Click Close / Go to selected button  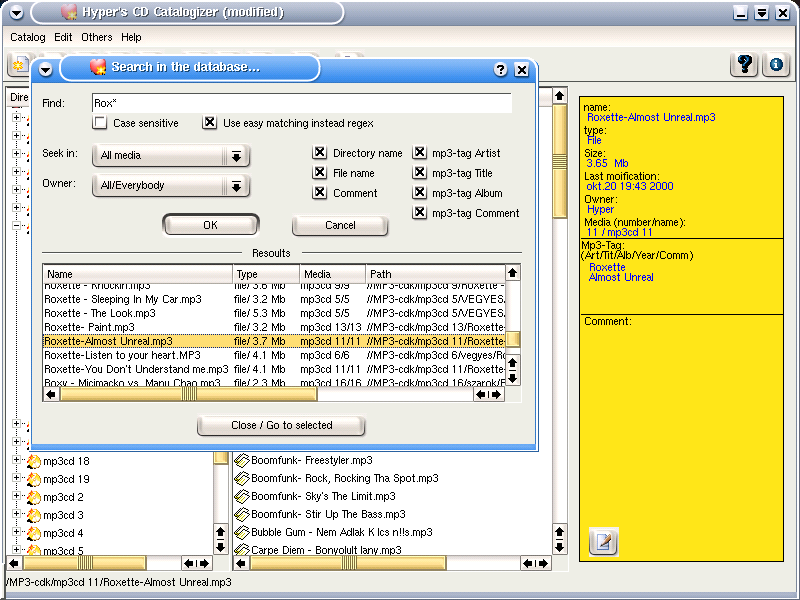point(281,425)
